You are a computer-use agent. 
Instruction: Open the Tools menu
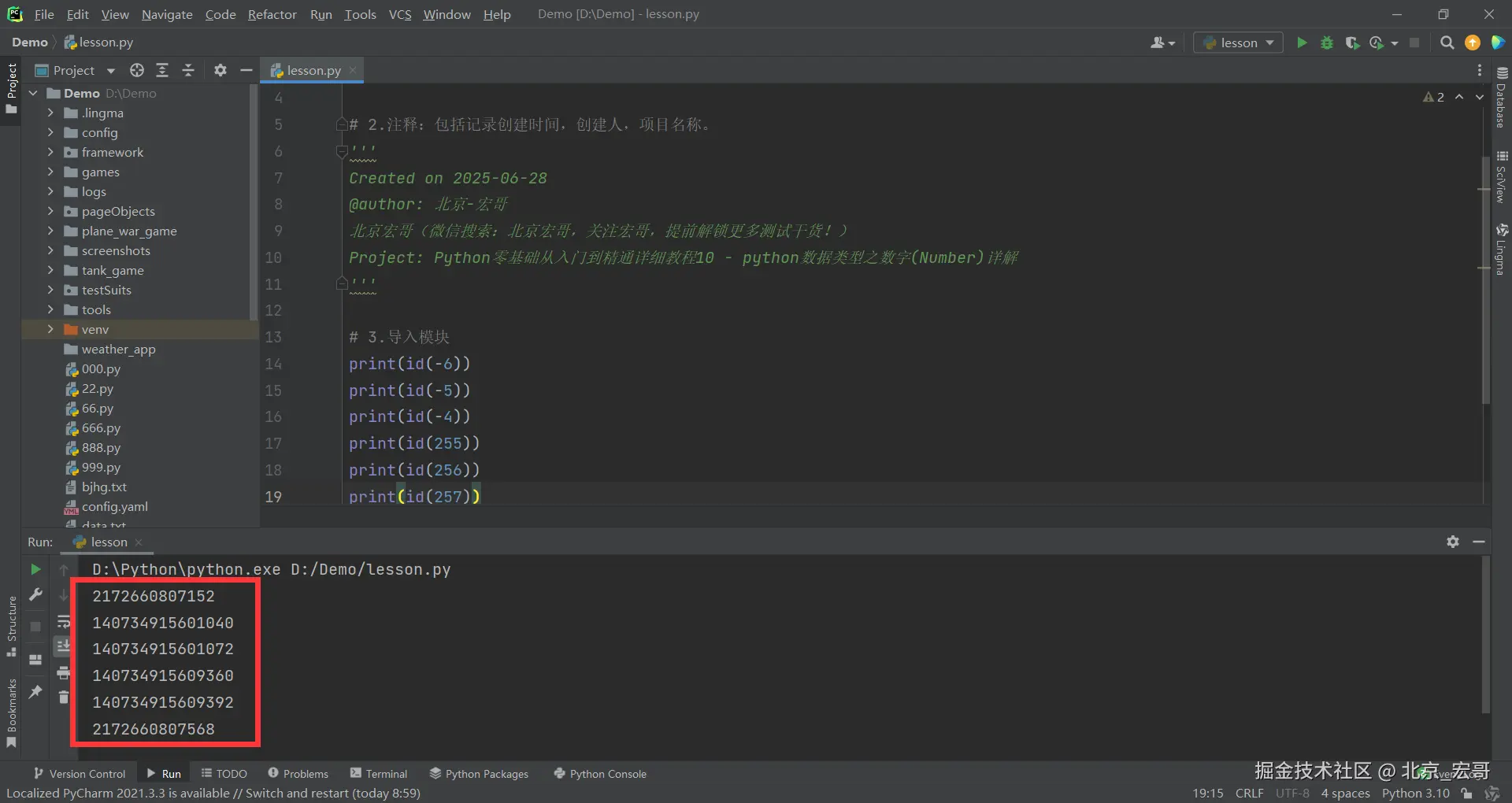click(360, 14)
